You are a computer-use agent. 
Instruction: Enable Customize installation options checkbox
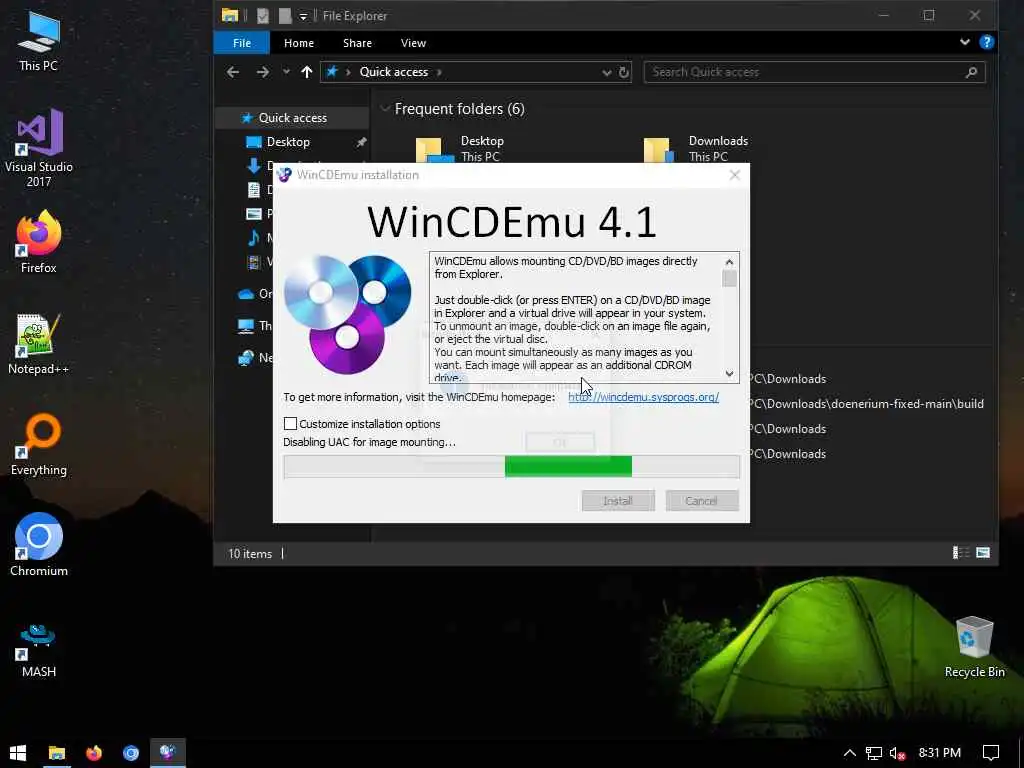click(x=291, y=424)
